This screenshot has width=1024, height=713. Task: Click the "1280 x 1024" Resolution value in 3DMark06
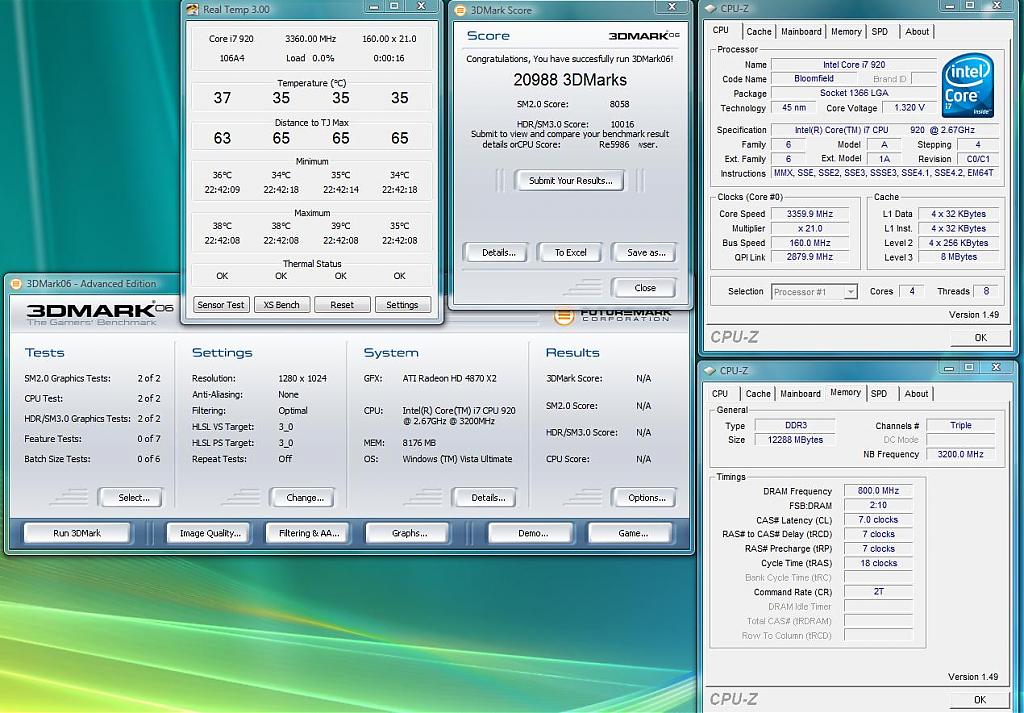(302, 378)
